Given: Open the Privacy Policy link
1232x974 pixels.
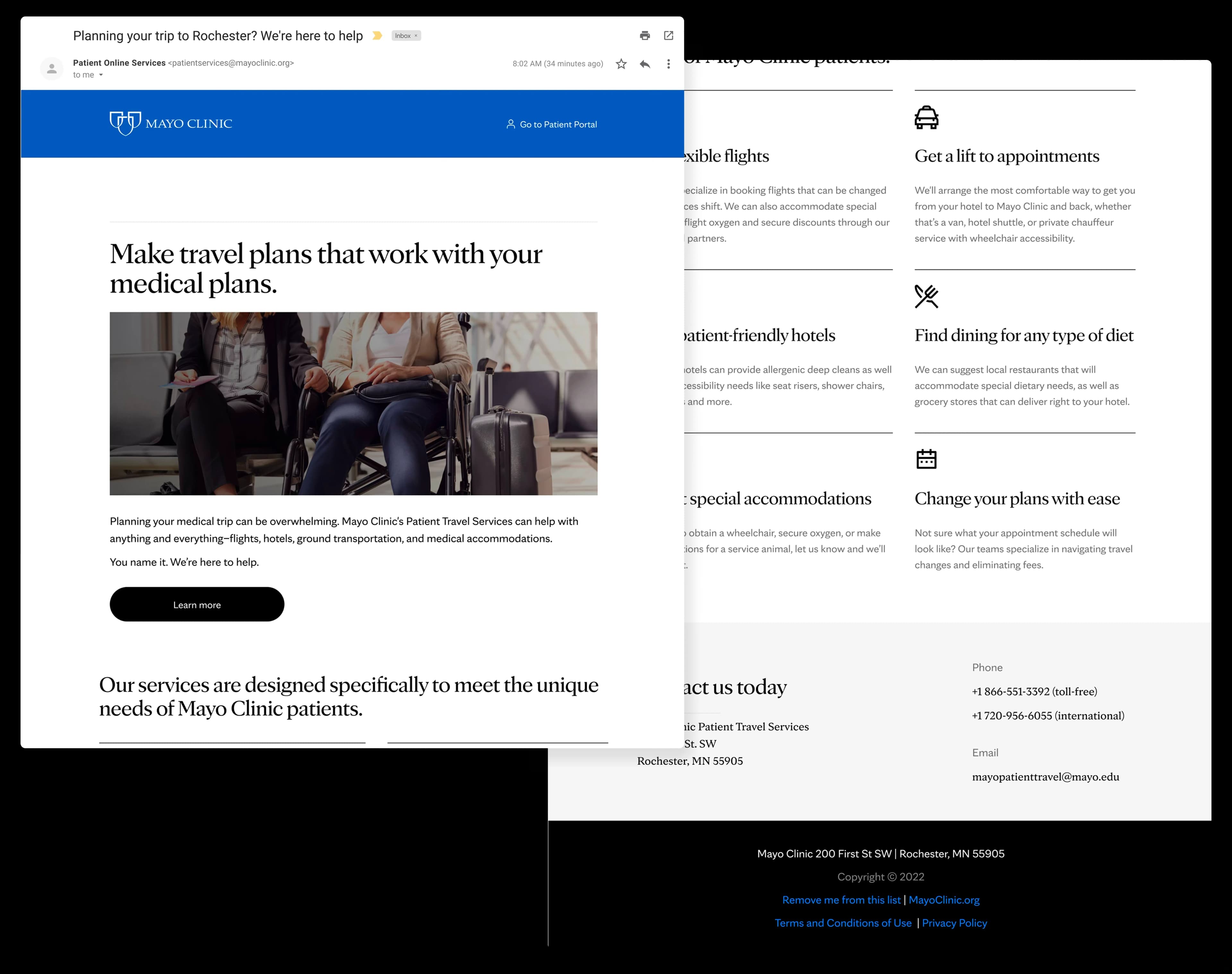Looking at the screenshot, I should click(x=954, y=923).
